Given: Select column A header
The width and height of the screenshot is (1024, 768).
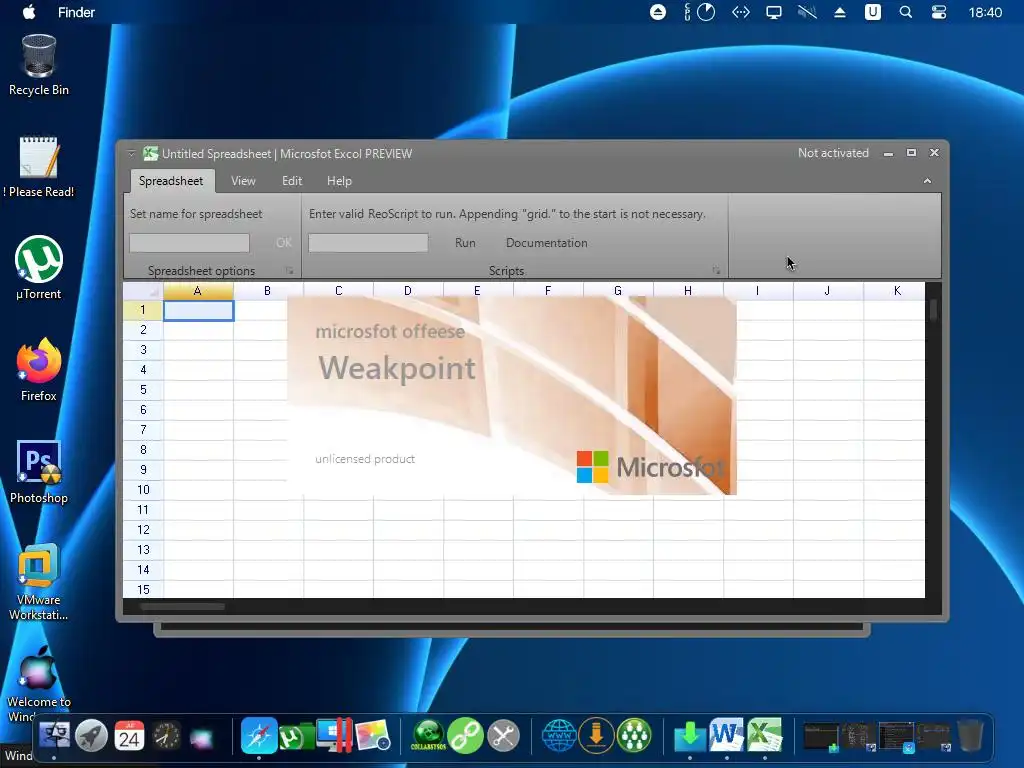Looking at the screenshot, I should (x=198, y=291).
